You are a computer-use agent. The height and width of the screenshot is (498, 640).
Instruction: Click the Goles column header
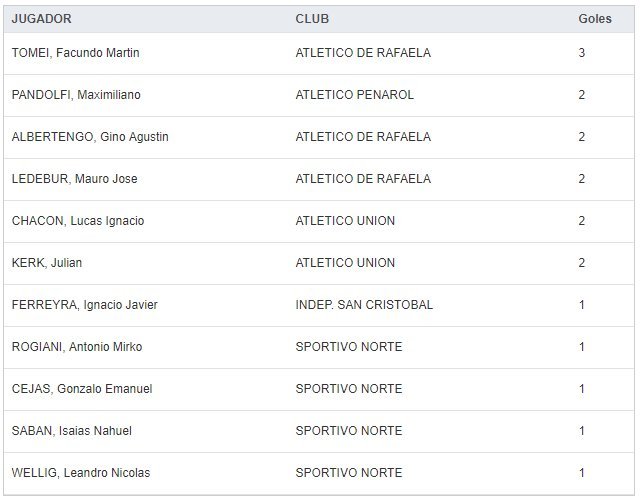(x=594, y=19)
